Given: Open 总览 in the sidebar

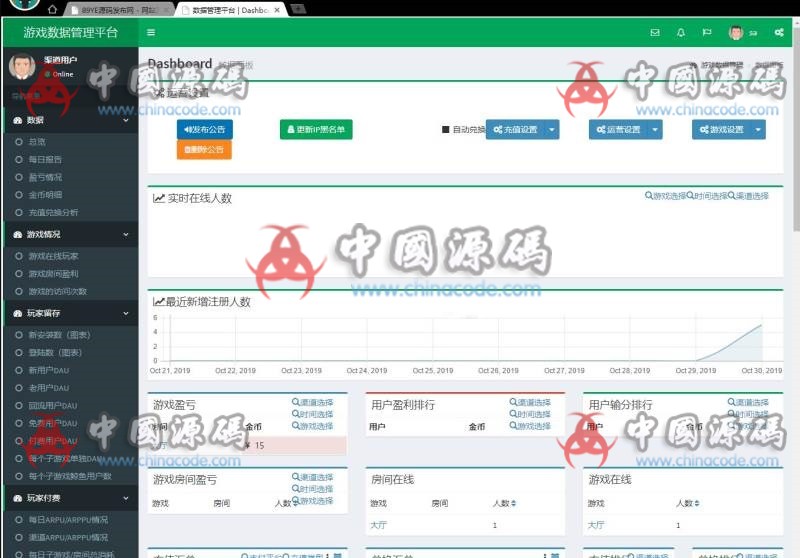Looking at the screenshot, I should pos(37,142).
